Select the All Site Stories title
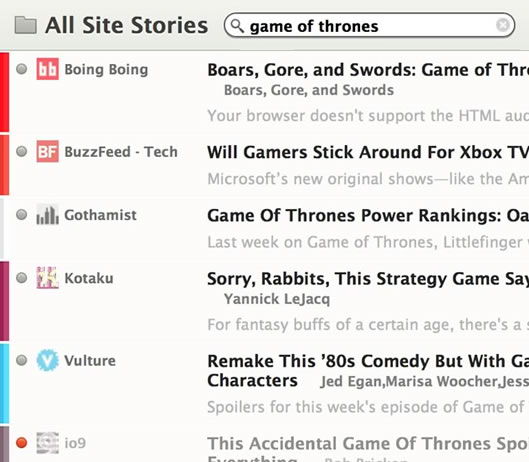Screen dimensions: 529x462 [x=127, y=26]
